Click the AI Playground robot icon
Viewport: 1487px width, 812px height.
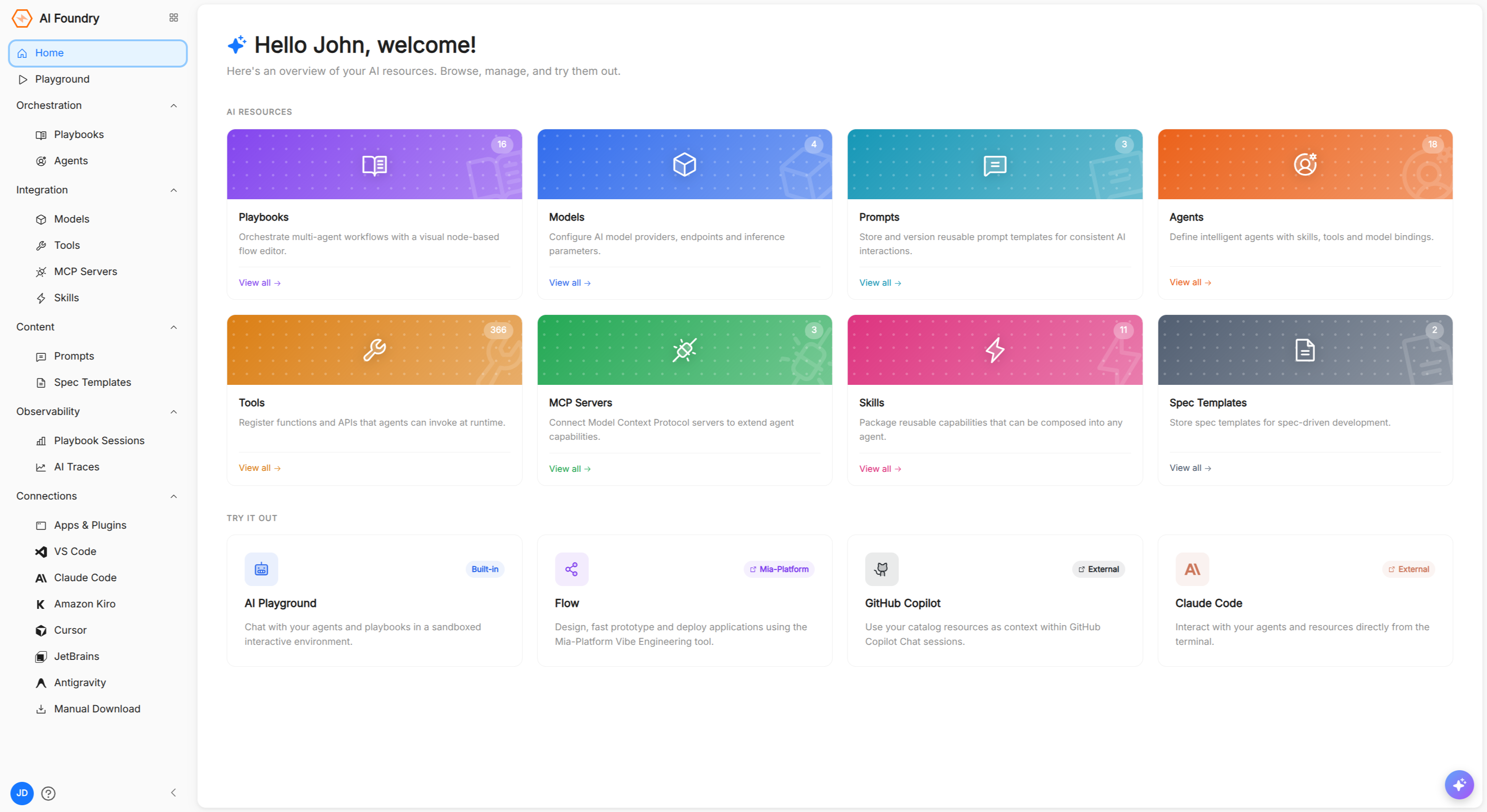point(261,569)
